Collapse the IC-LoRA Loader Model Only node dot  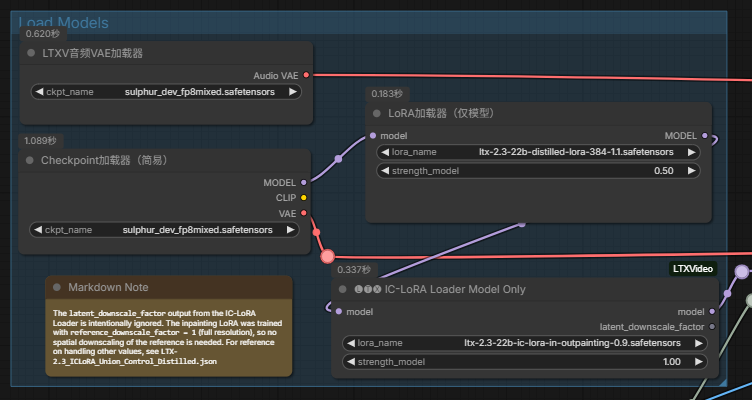point(342,289)
